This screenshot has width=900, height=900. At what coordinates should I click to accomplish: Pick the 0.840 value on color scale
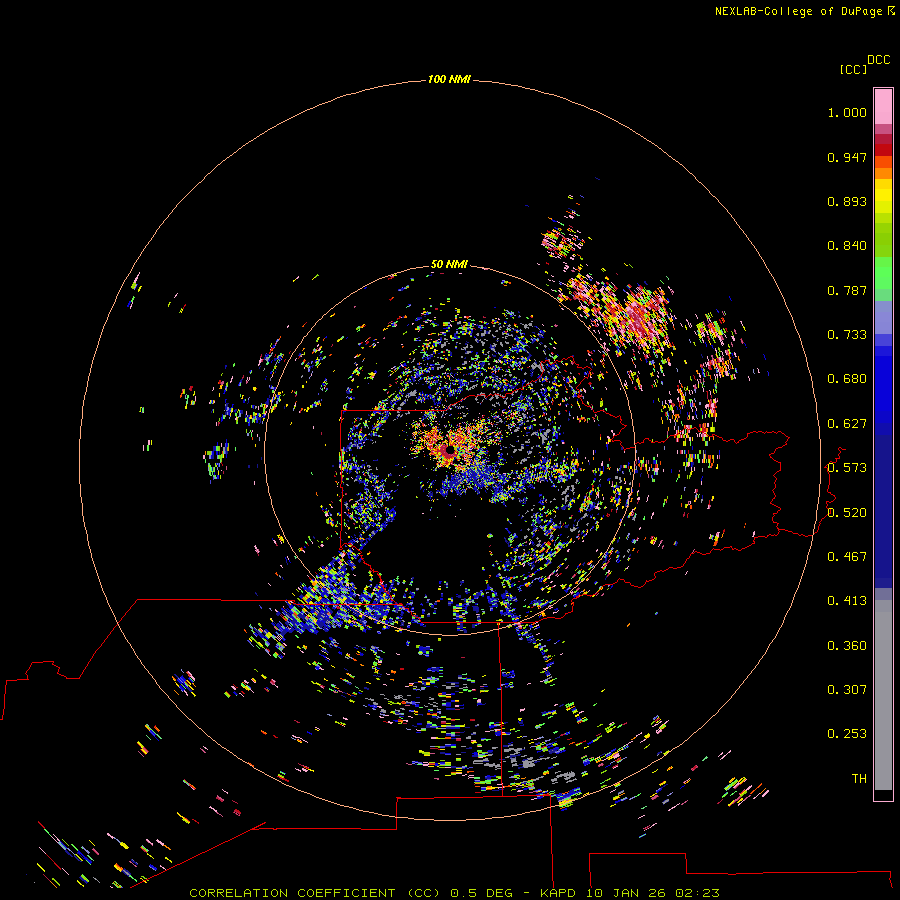847,246
